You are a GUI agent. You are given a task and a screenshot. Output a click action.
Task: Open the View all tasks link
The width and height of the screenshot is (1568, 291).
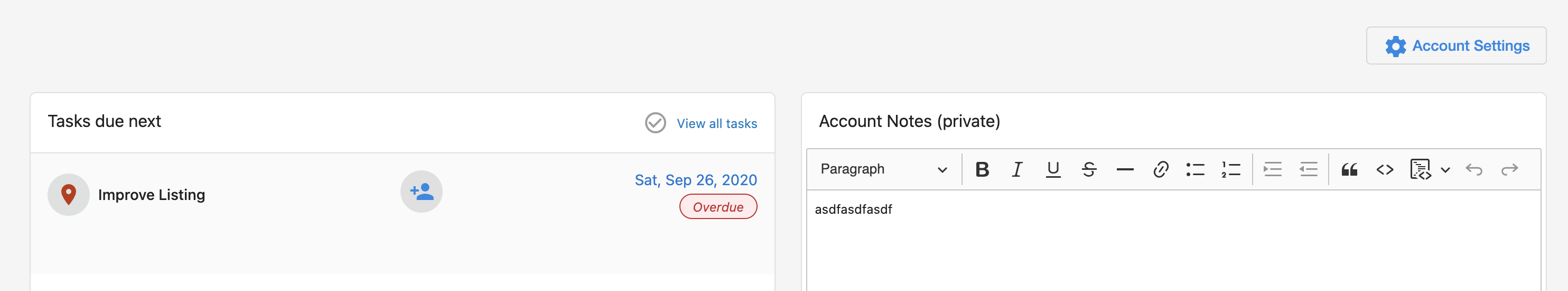[716, 123]
